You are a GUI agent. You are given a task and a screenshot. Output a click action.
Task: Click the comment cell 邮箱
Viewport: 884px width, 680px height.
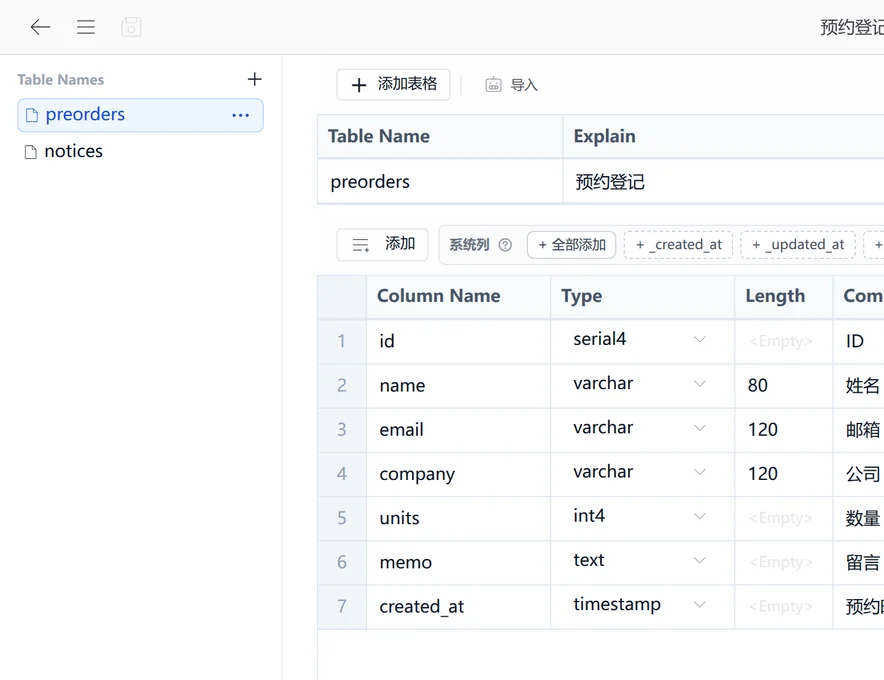859,430
